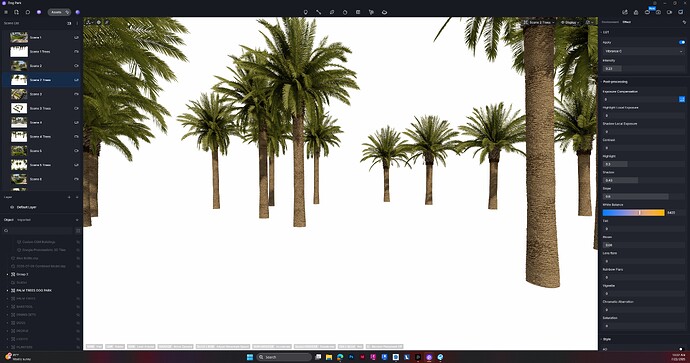Open video render camera icon
690x363 pixels.
(x=669, y=12)
